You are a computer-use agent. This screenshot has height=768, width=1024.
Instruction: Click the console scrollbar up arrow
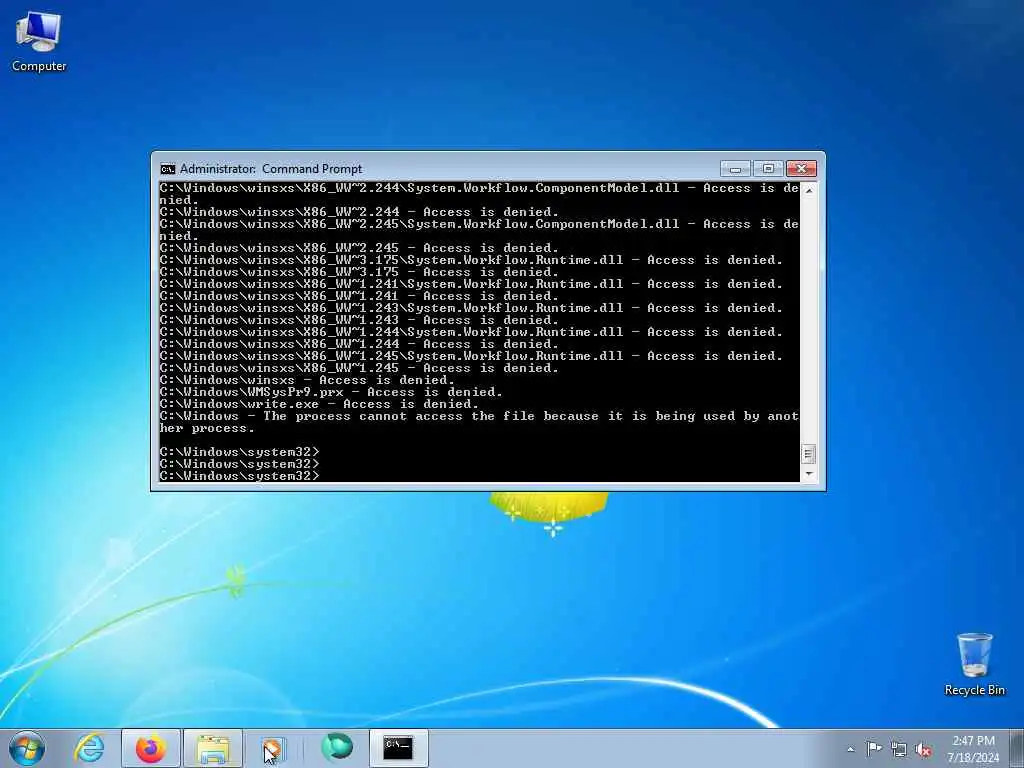click(808, 191)
